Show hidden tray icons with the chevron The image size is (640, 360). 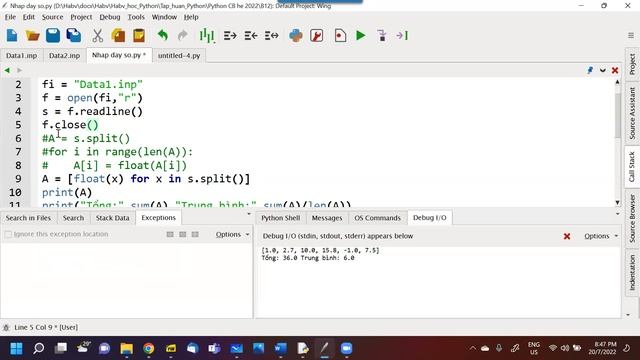tap(473, 348)
